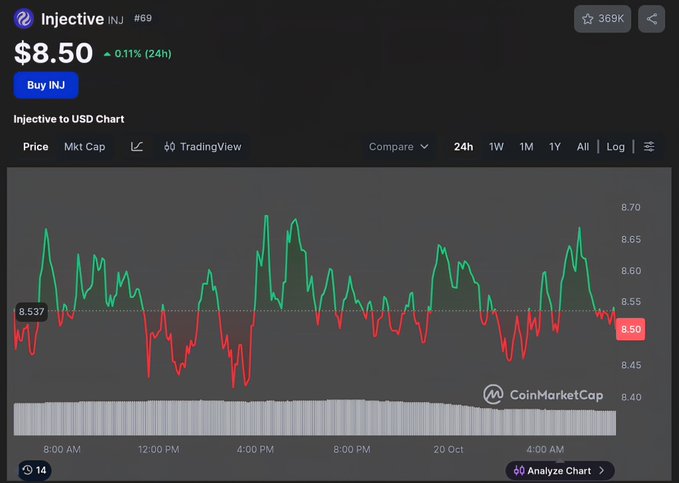679x483 pixels.
Task: Select the line chart type icon
Action: coord(137,147)
